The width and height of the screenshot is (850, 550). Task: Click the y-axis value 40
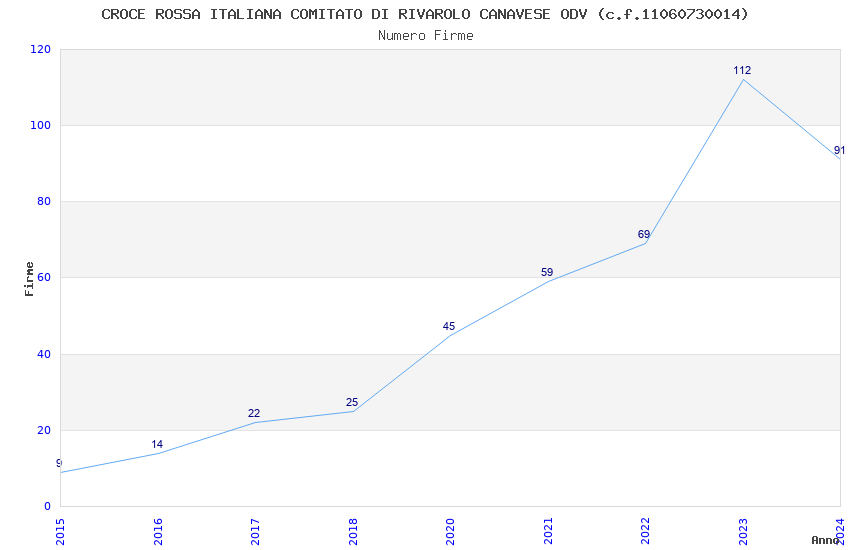coord(44,354)
